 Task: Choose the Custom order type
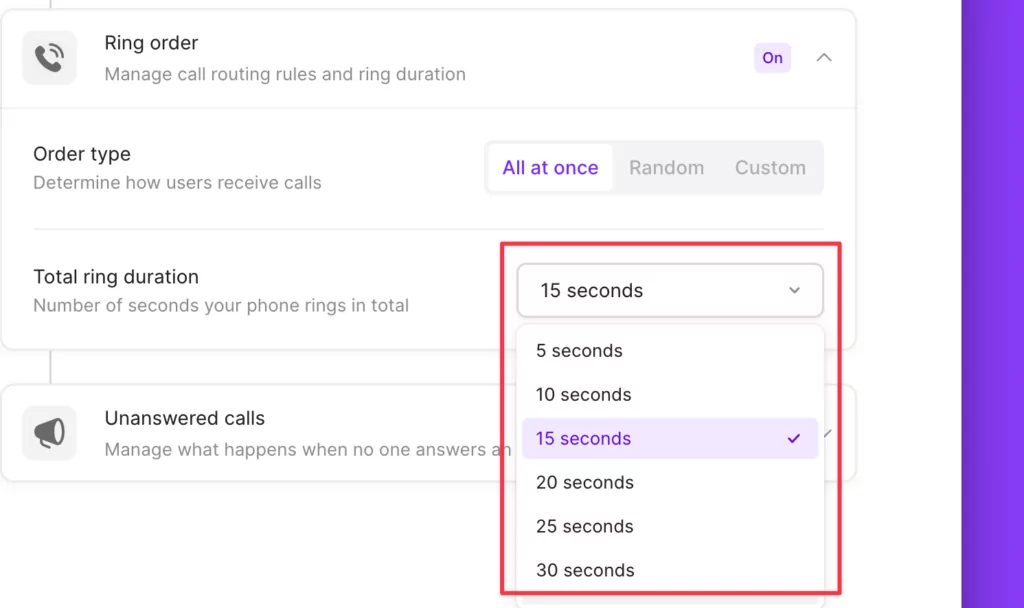(770, 168)
